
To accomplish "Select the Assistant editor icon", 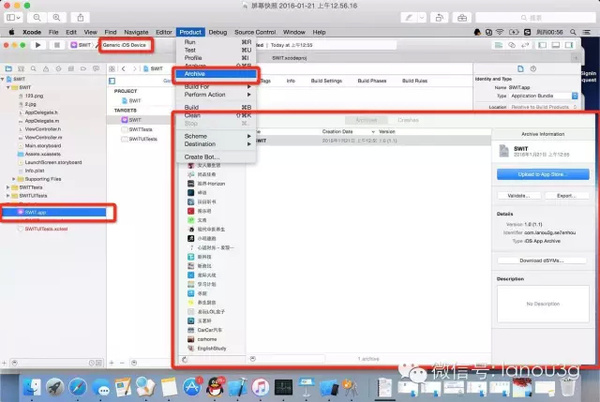I will click(x=512, y=45).
